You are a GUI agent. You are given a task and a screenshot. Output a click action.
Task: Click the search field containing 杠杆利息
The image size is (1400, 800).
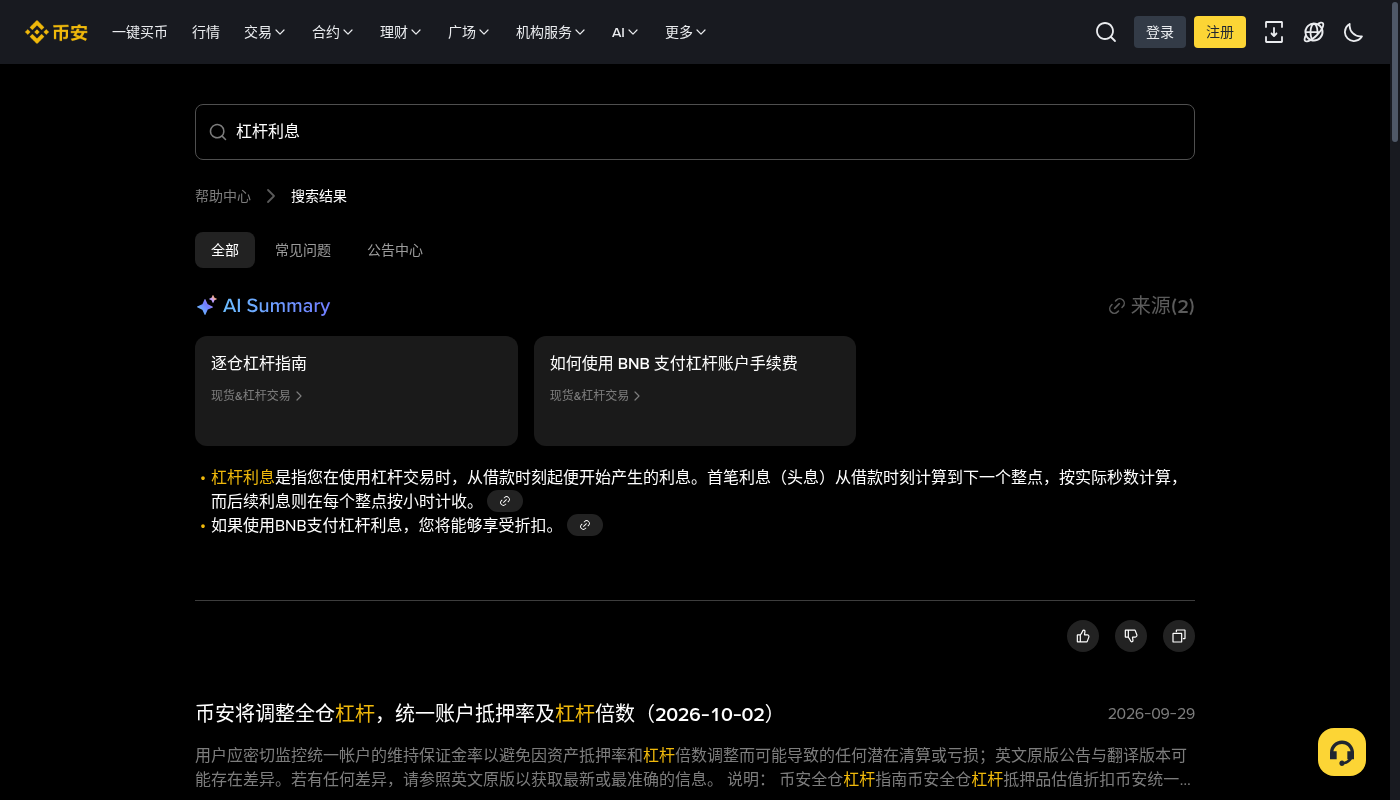click(x=695, y=132)
